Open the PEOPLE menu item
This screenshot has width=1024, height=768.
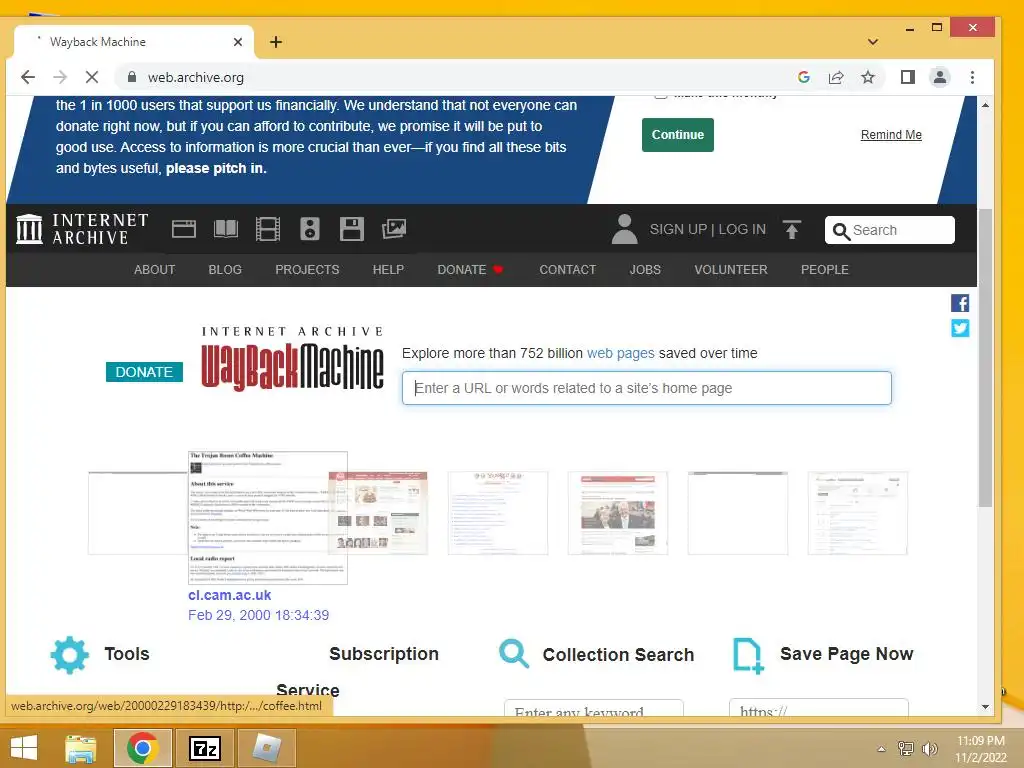[825, 270]
